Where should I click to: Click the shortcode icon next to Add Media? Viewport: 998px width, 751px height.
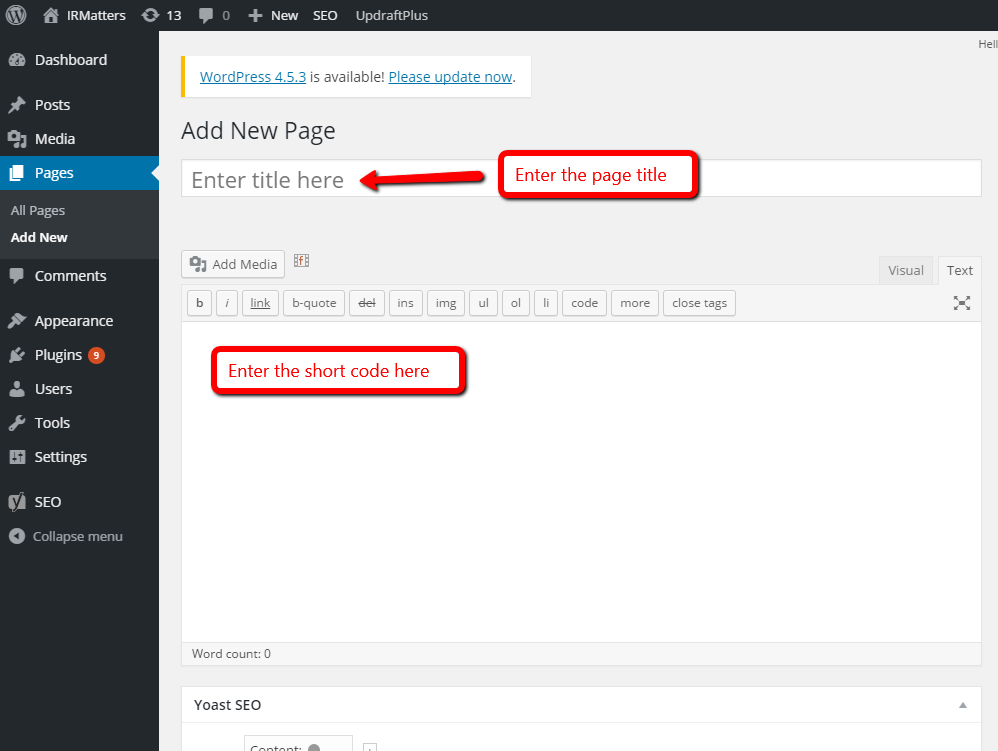pos(301,261)
